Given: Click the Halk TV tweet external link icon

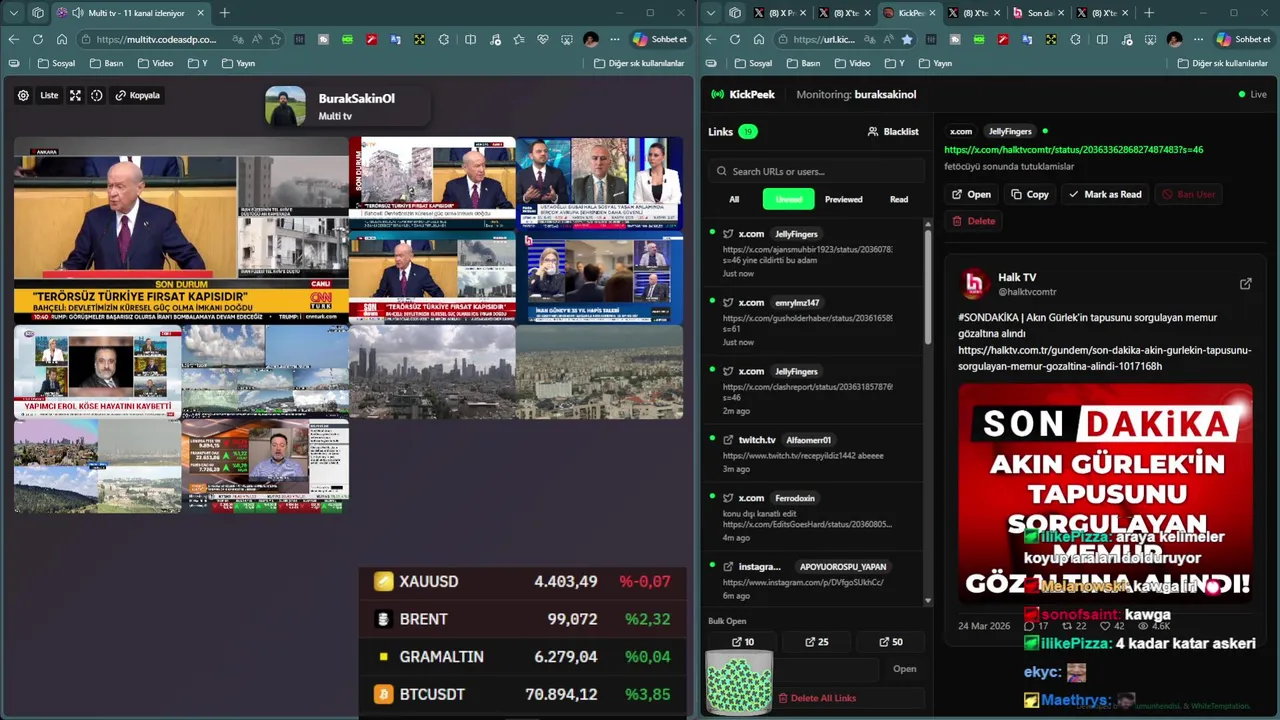Looking at the screenshot, I should coord(1245,284).
